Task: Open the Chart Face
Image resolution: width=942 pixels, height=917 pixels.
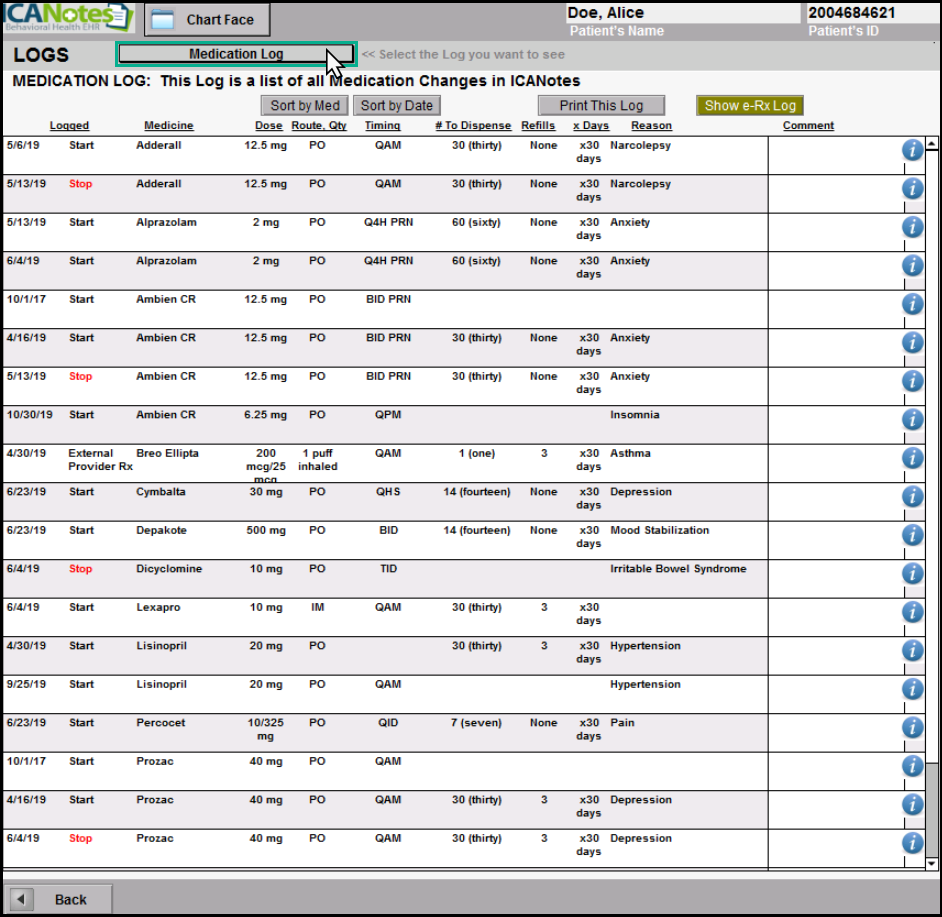Action: (x=207, y=19)
